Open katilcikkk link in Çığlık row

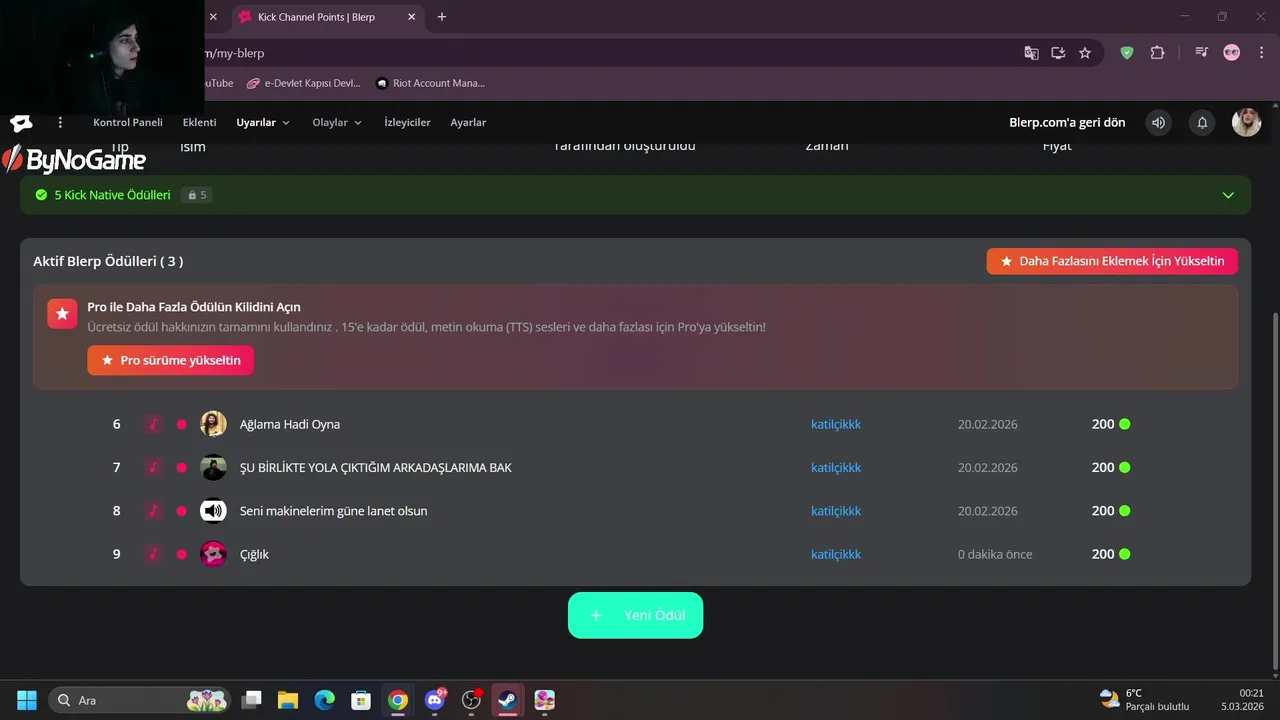[836, 554]
